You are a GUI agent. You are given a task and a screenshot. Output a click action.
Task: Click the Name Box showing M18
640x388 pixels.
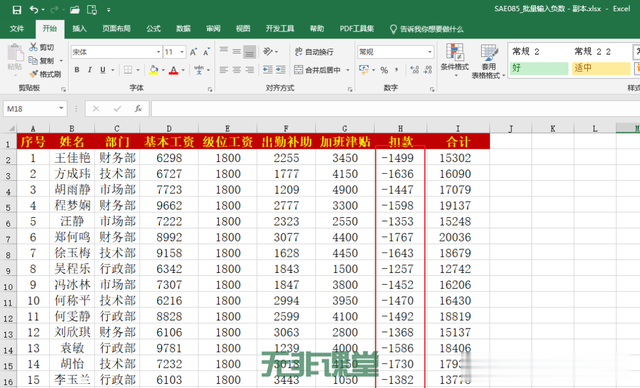pyautogui.click(x=34, y=109)
